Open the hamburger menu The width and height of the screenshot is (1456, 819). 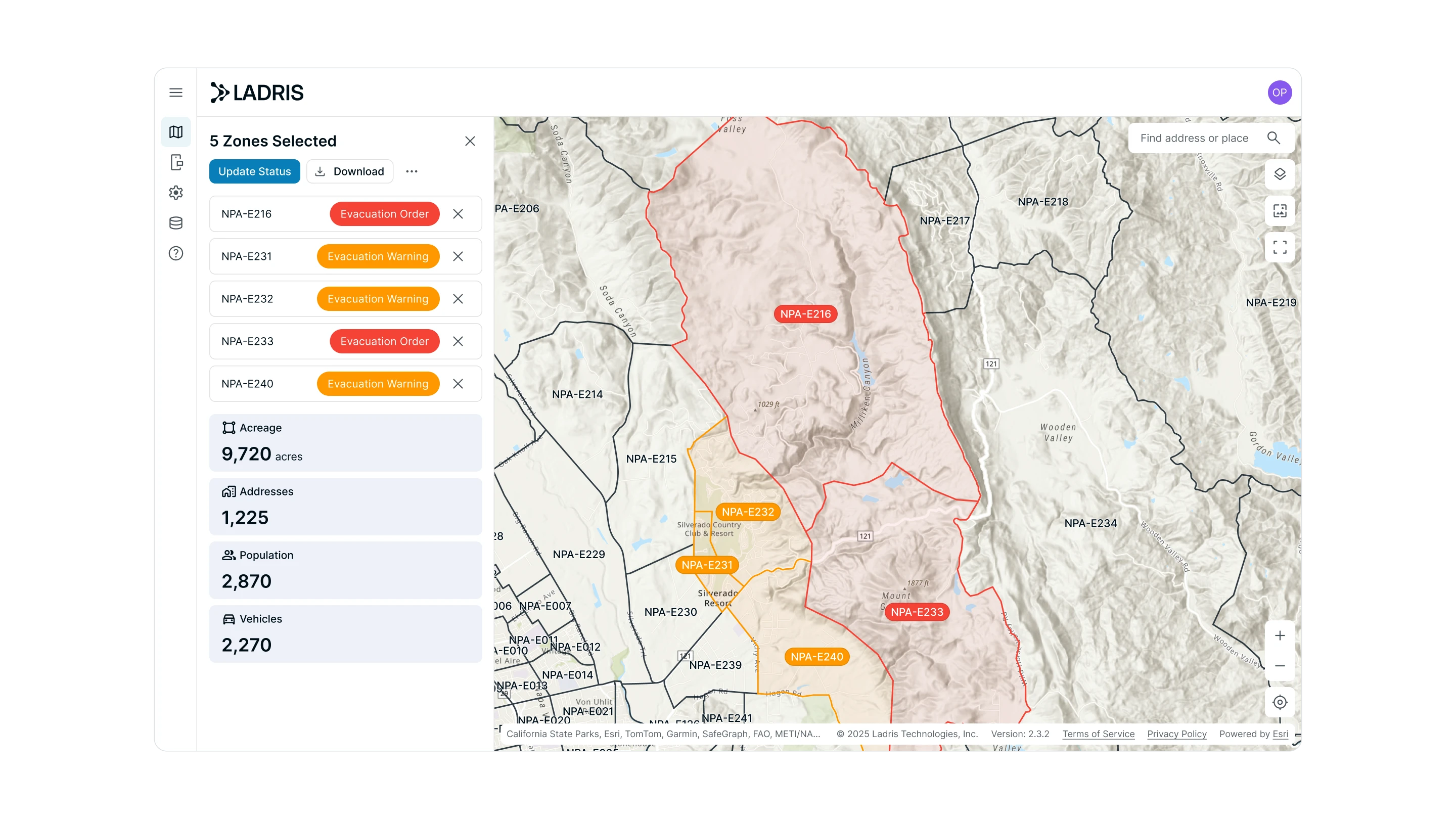(x=176, y=93)
